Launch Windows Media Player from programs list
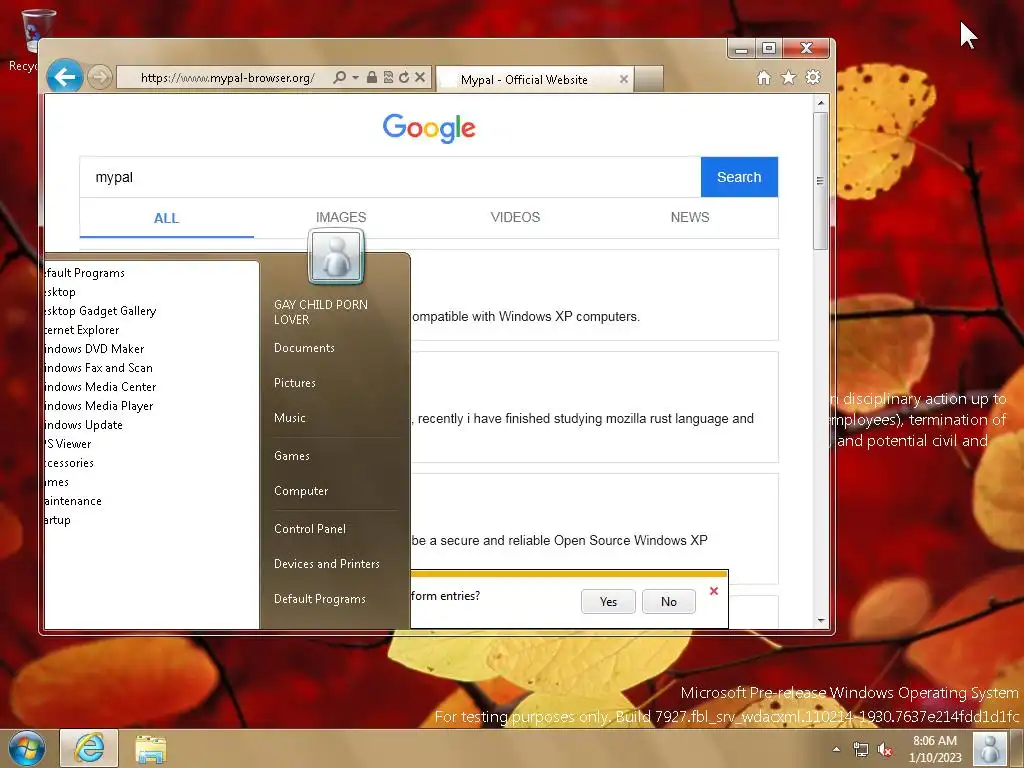 (x=99, y=406)
